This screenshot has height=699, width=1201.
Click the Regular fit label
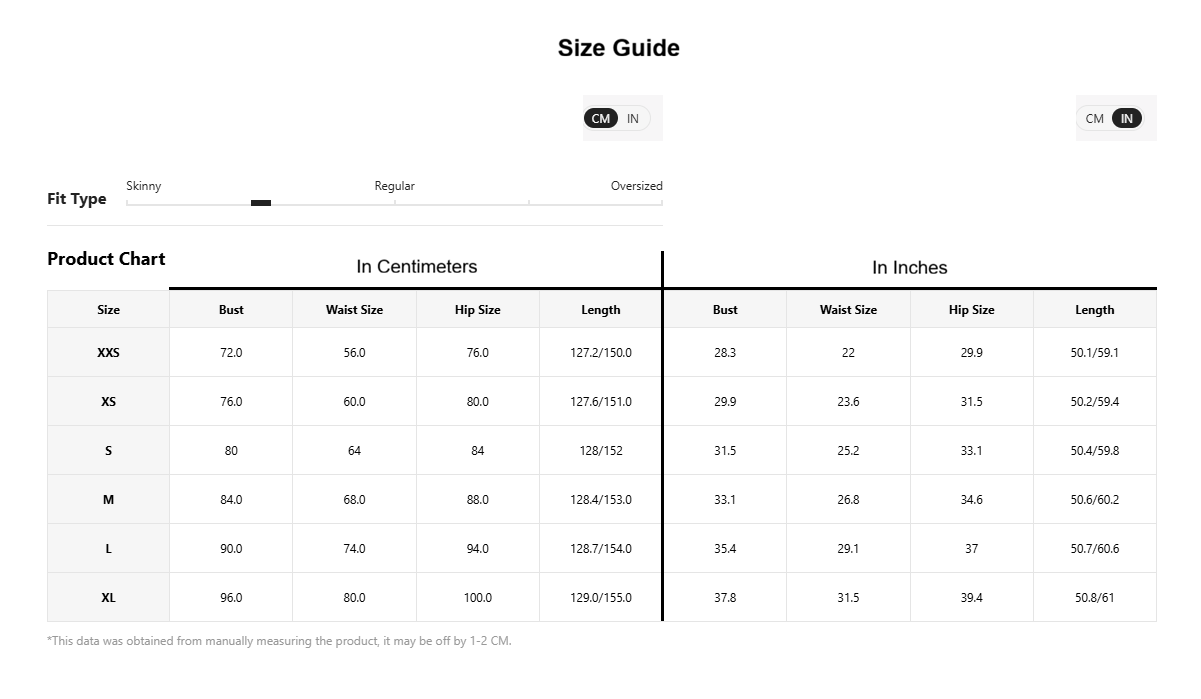[395, 186]
